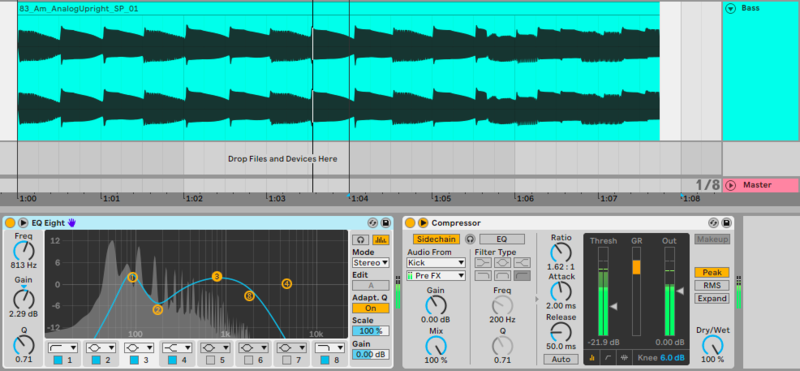Screen dimensions: 800x371
Task: Select RMS compressor mode
Action: click(712, 285)
